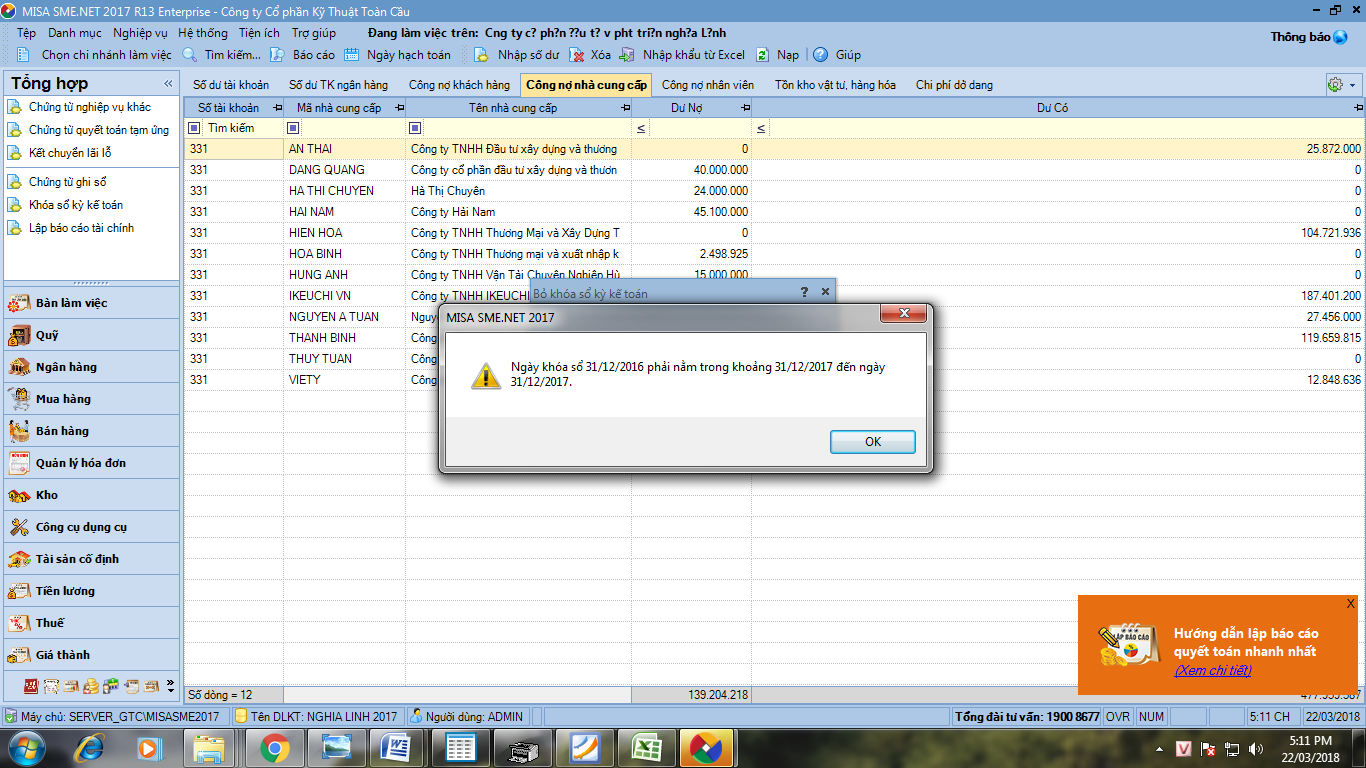Open the ≤ filter operator for Dư Có
This screenshot has width=1366, height=768.
(761, 128)
